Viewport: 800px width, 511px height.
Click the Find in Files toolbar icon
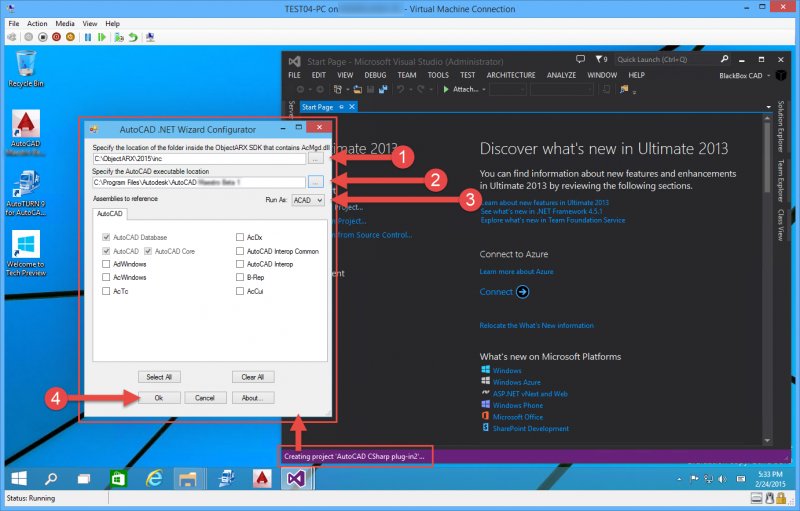point(624,89)
